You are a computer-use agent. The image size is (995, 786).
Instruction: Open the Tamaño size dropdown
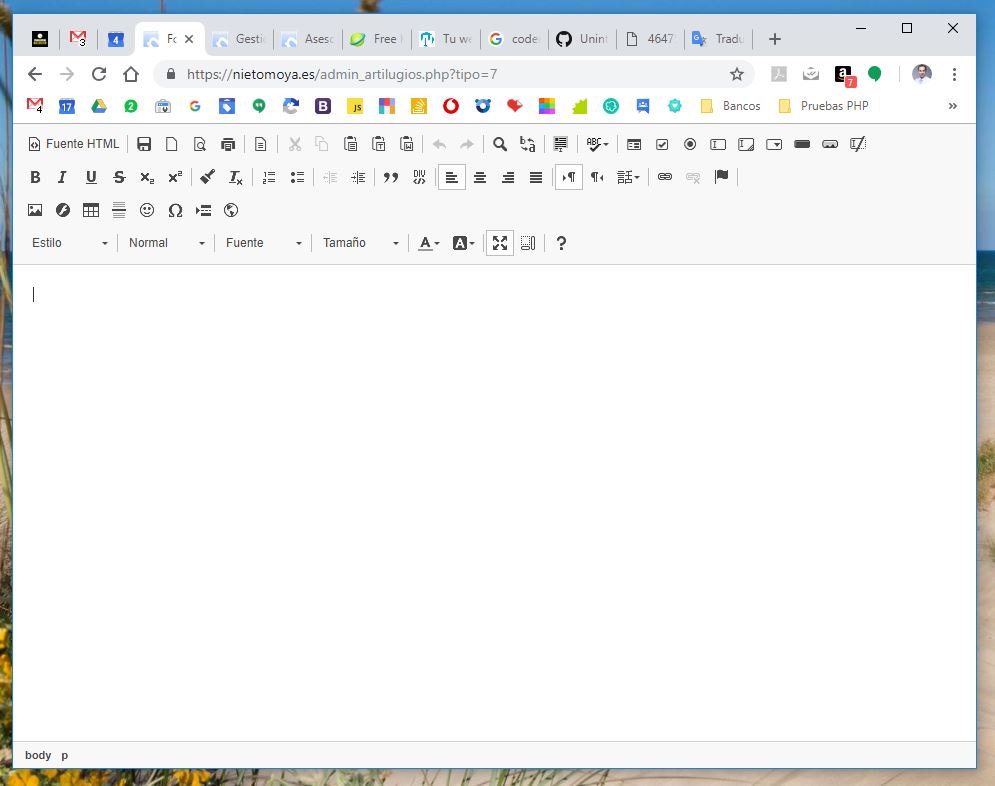coord(360,243)
